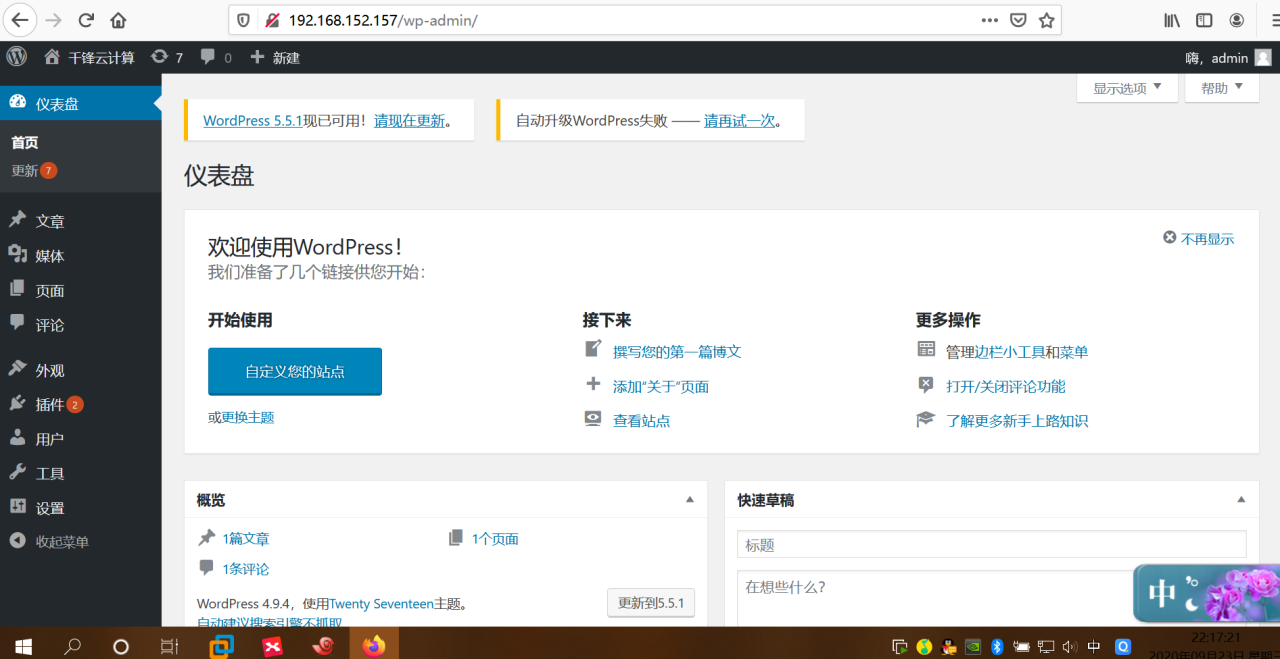The image size is (1280, 659).
Task: Click the 更新到5.5.1 button
Action: (x=651, y=603)
